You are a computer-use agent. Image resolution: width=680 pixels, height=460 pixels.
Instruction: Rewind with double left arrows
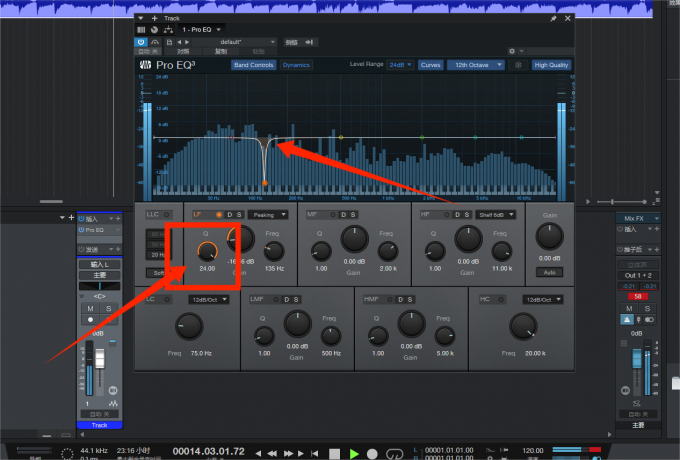(273, 453)
